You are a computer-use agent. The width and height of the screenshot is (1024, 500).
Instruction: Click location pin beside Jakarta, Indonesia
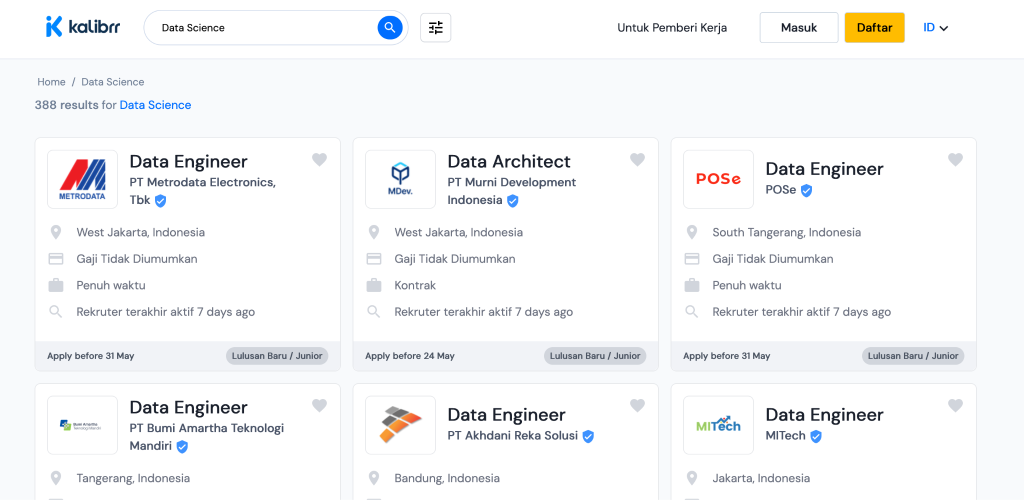(692, 478)
